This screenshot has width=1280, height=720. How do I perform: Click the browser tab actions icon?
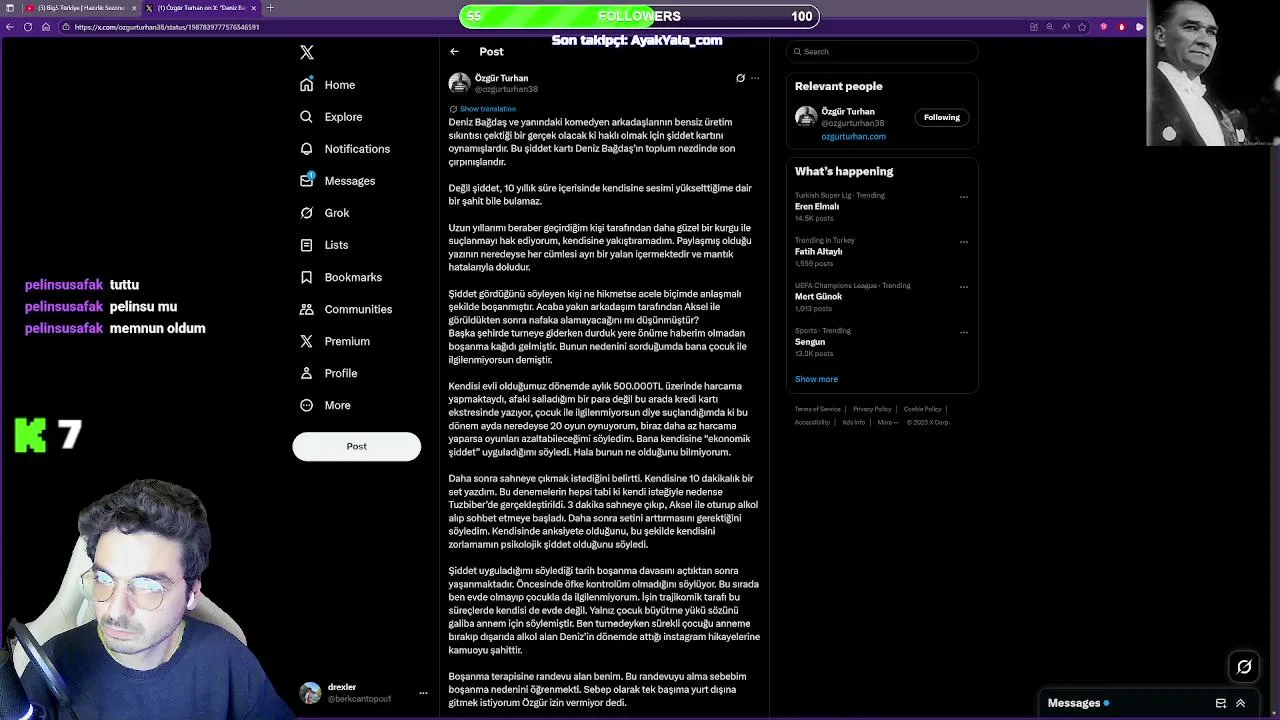coord(9,8)
